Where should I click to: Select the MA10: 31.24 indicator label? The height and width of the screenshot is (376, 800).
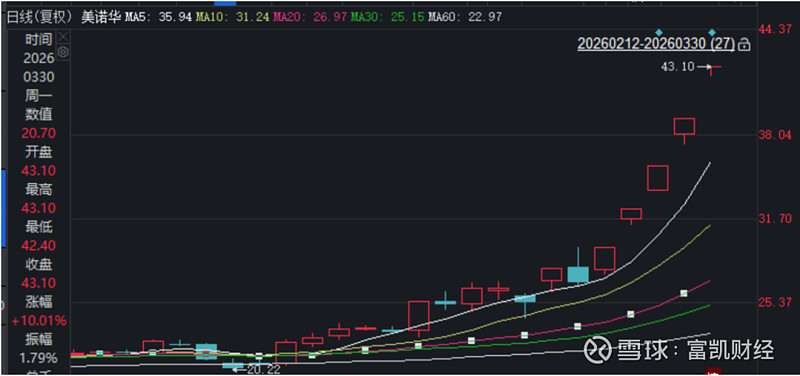232,17
